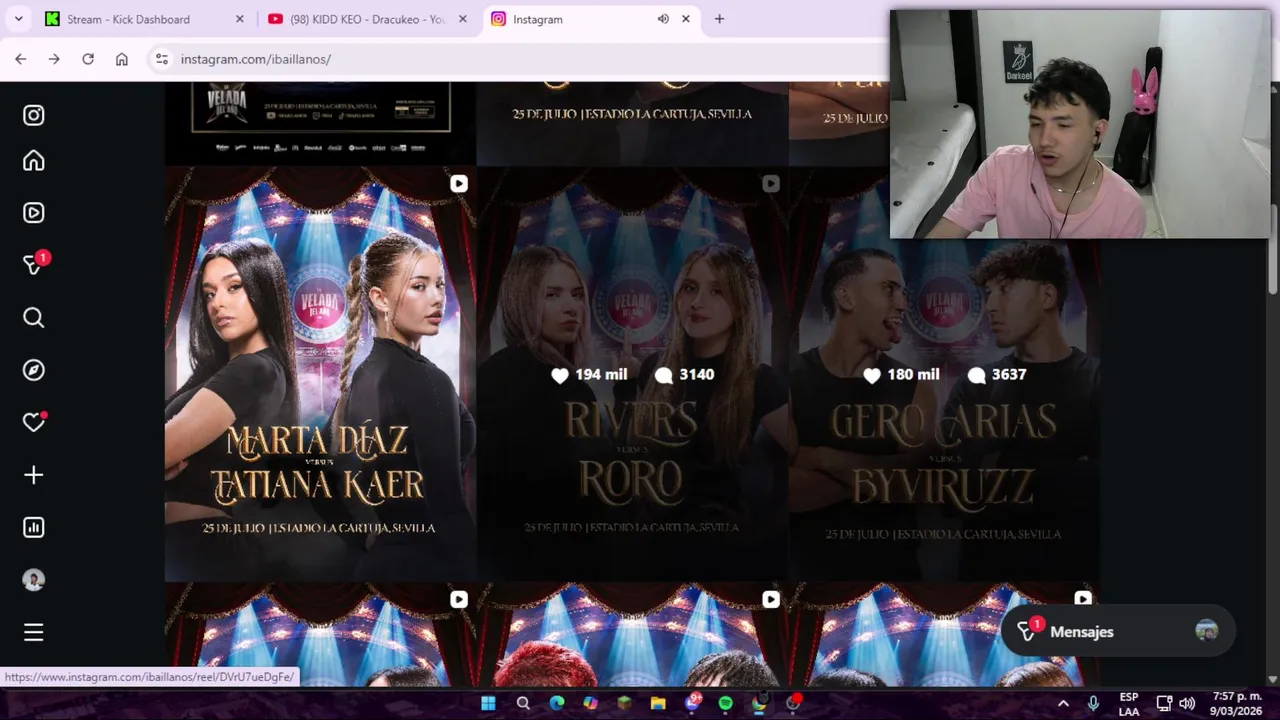Open the Dashboard chart icon in the sidebar
1280x720 pixels.
[x=34, y=527]
